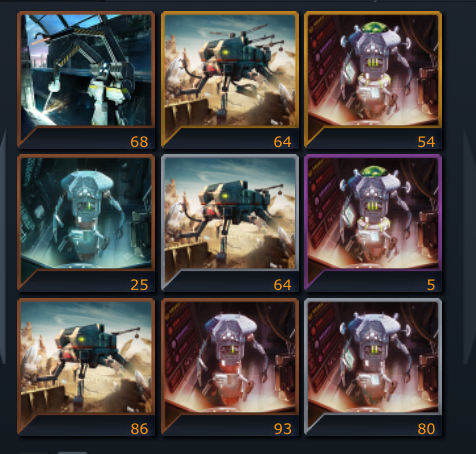
Task: Click the 64 count under the silver-framed walker
Action: tap(282, 285)
